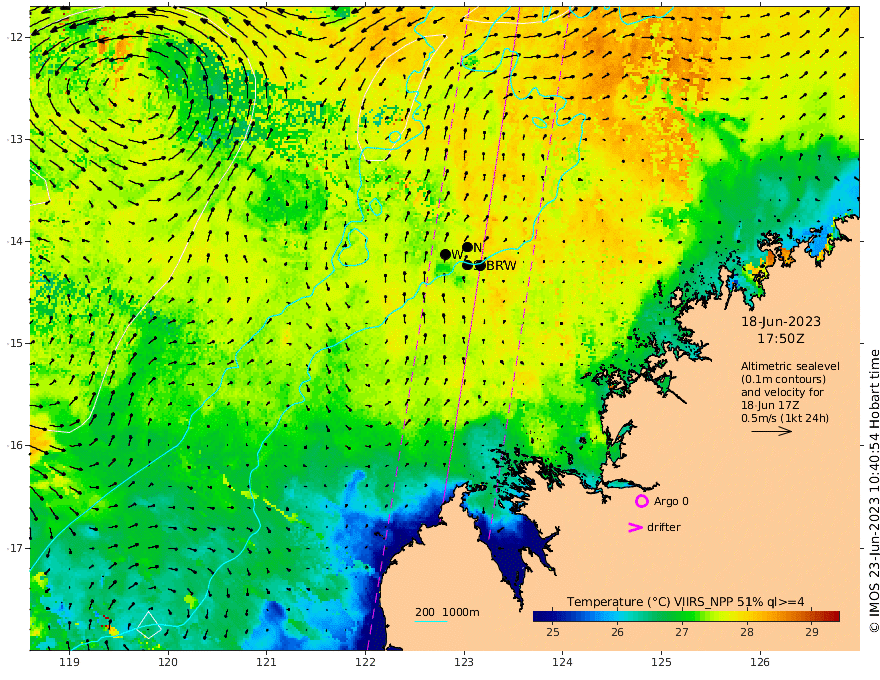Click the colorbar at 25 degrees
880x680 pixels.
coord(553,617)
